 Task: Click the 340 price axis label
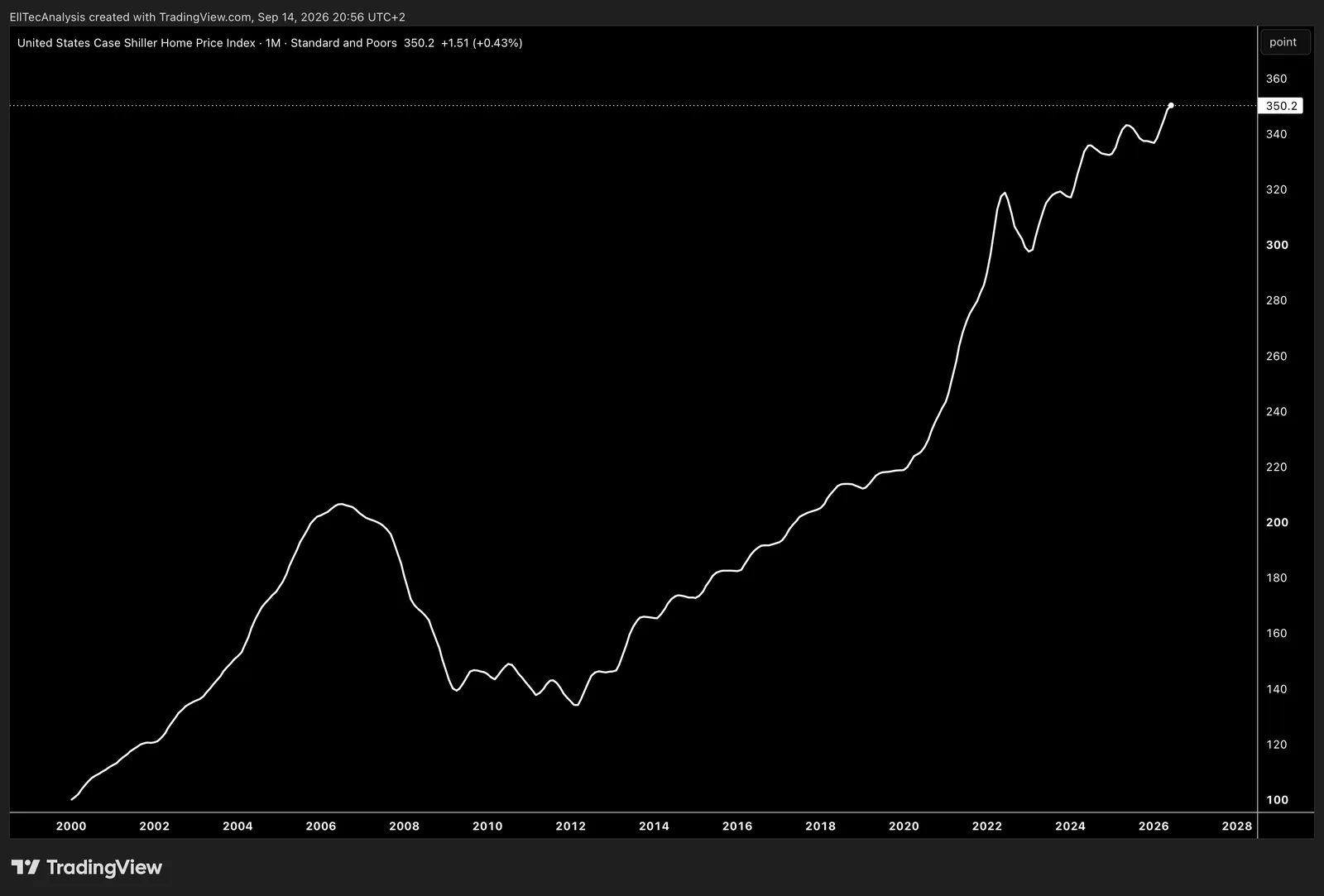click(1276, 134)
